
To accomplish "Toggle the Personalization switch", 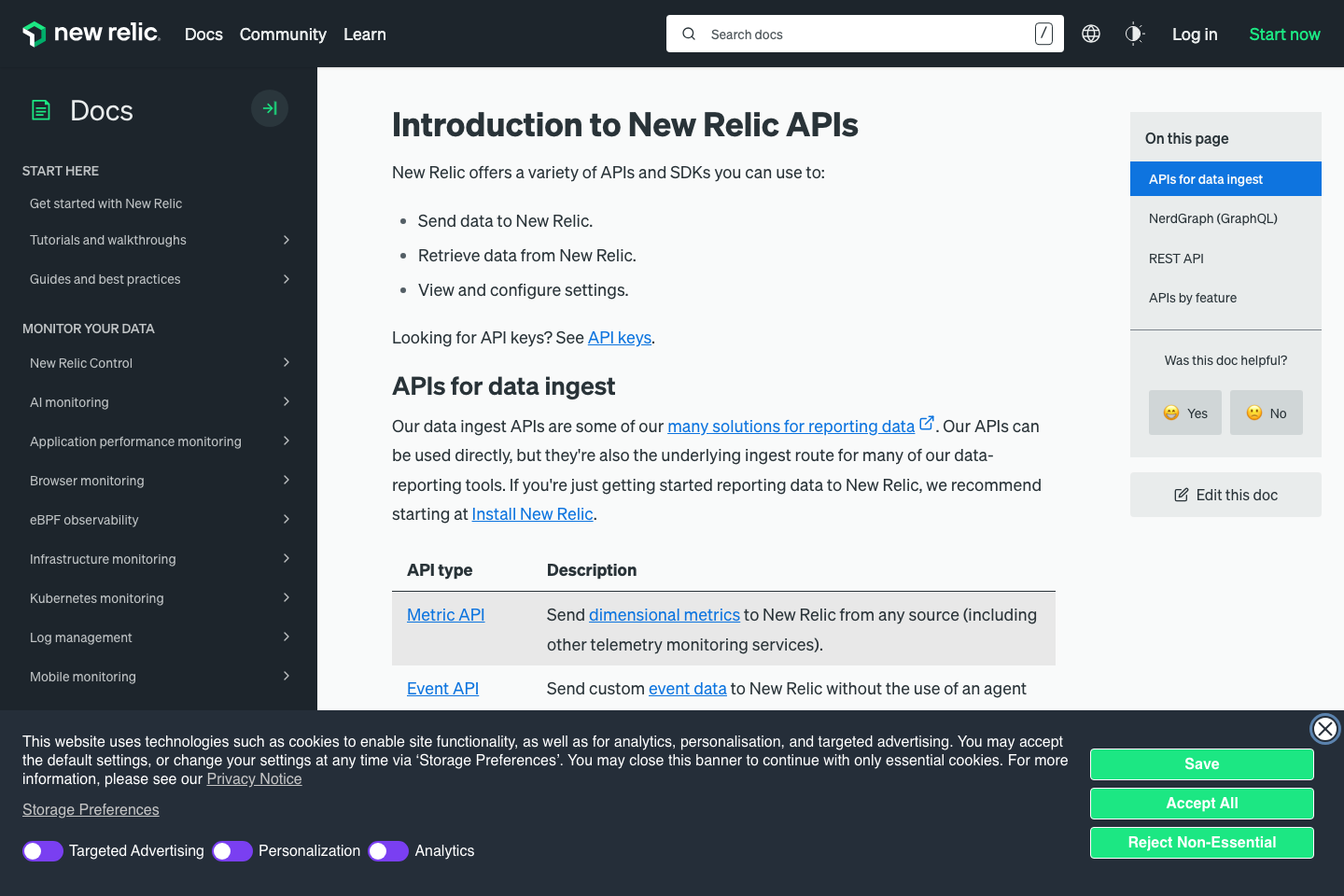I will [x=231, y=851].
